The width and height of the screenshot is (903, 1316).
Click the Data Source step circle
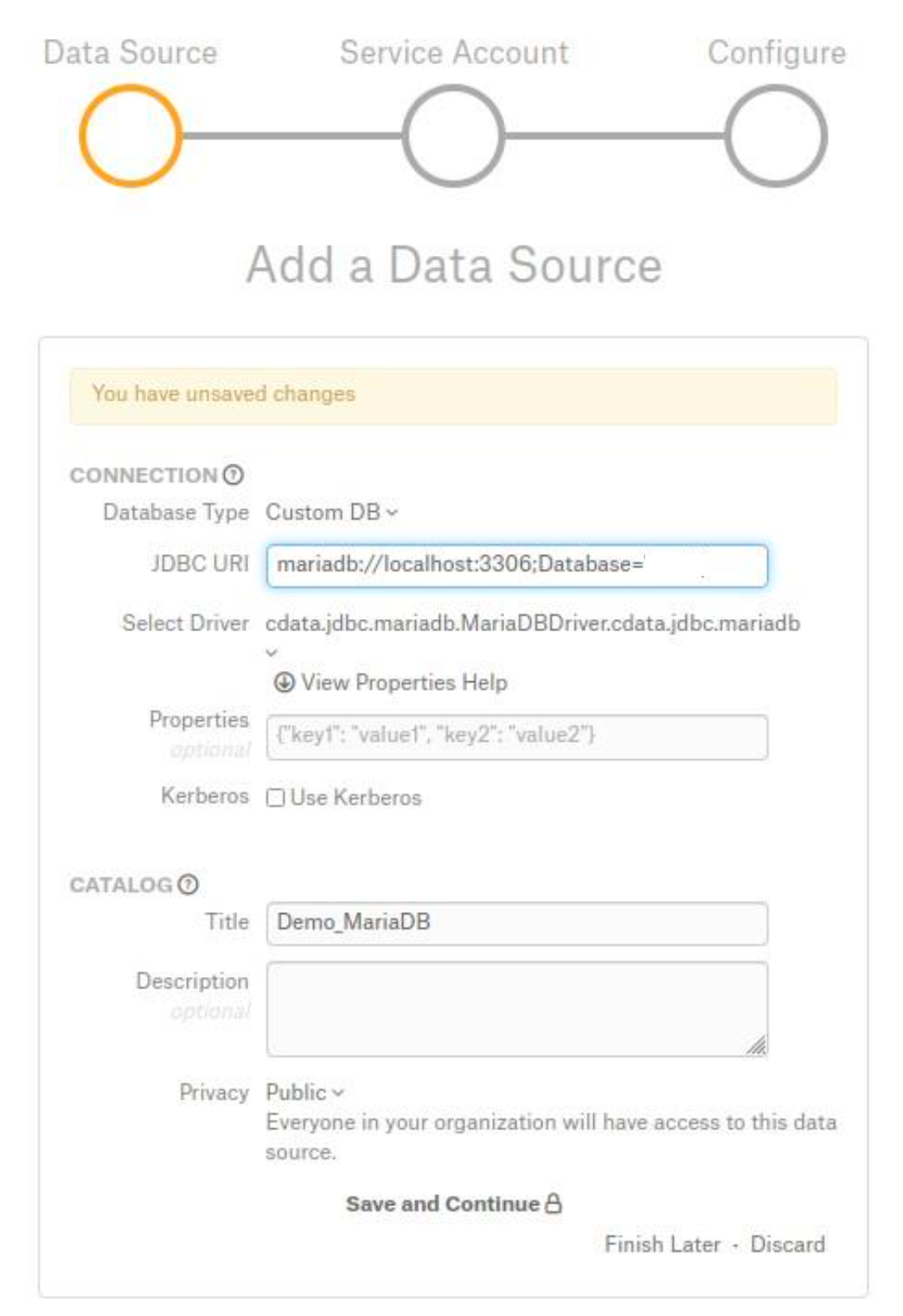click(131, 136)
